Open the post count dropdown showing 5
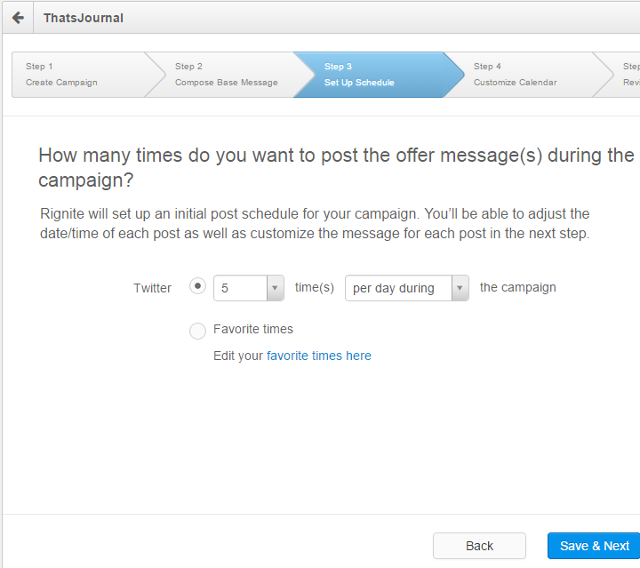The image size is (640, 568). pos(249,288)
